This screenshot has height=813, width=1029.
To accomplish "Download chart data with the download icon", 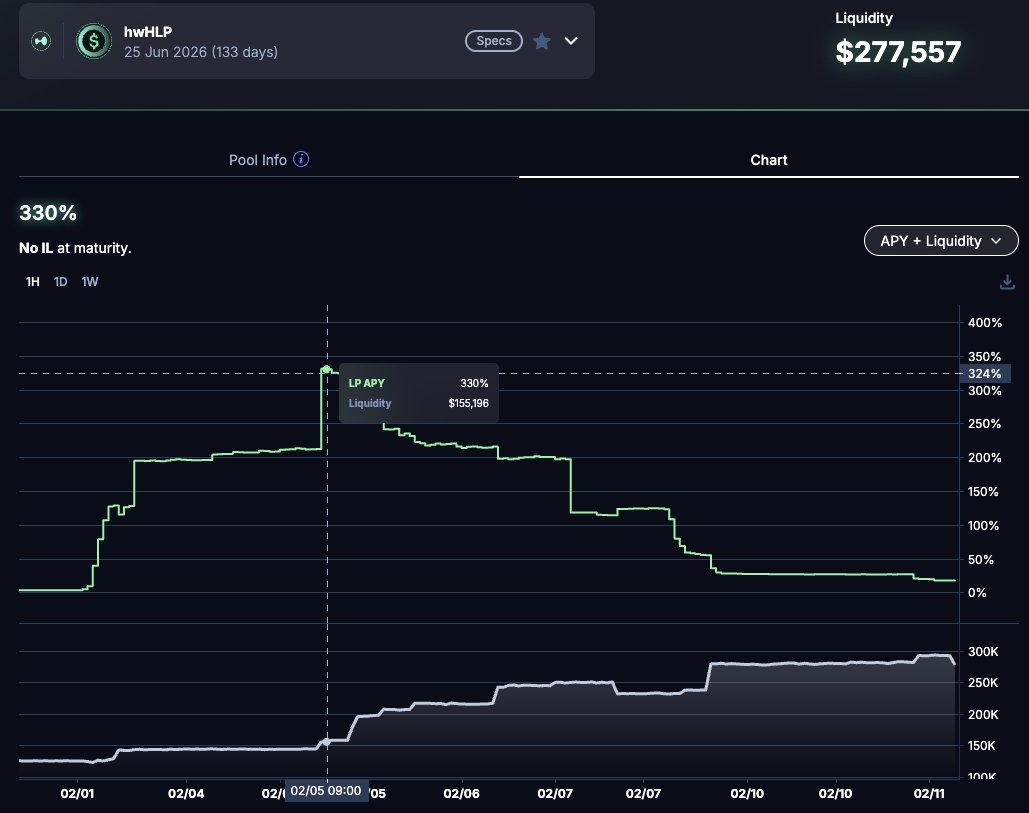I will 1007,282.
